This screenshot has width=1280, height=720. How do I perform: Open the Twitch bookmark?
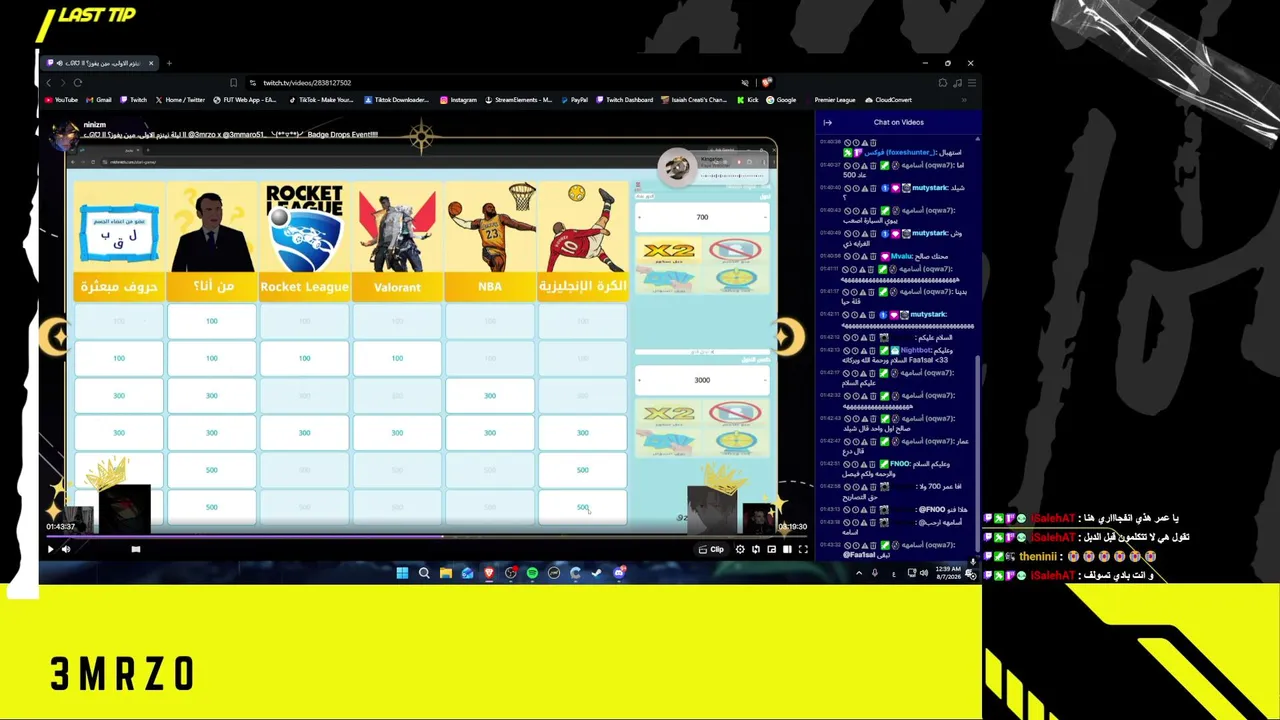pos(134,100)
